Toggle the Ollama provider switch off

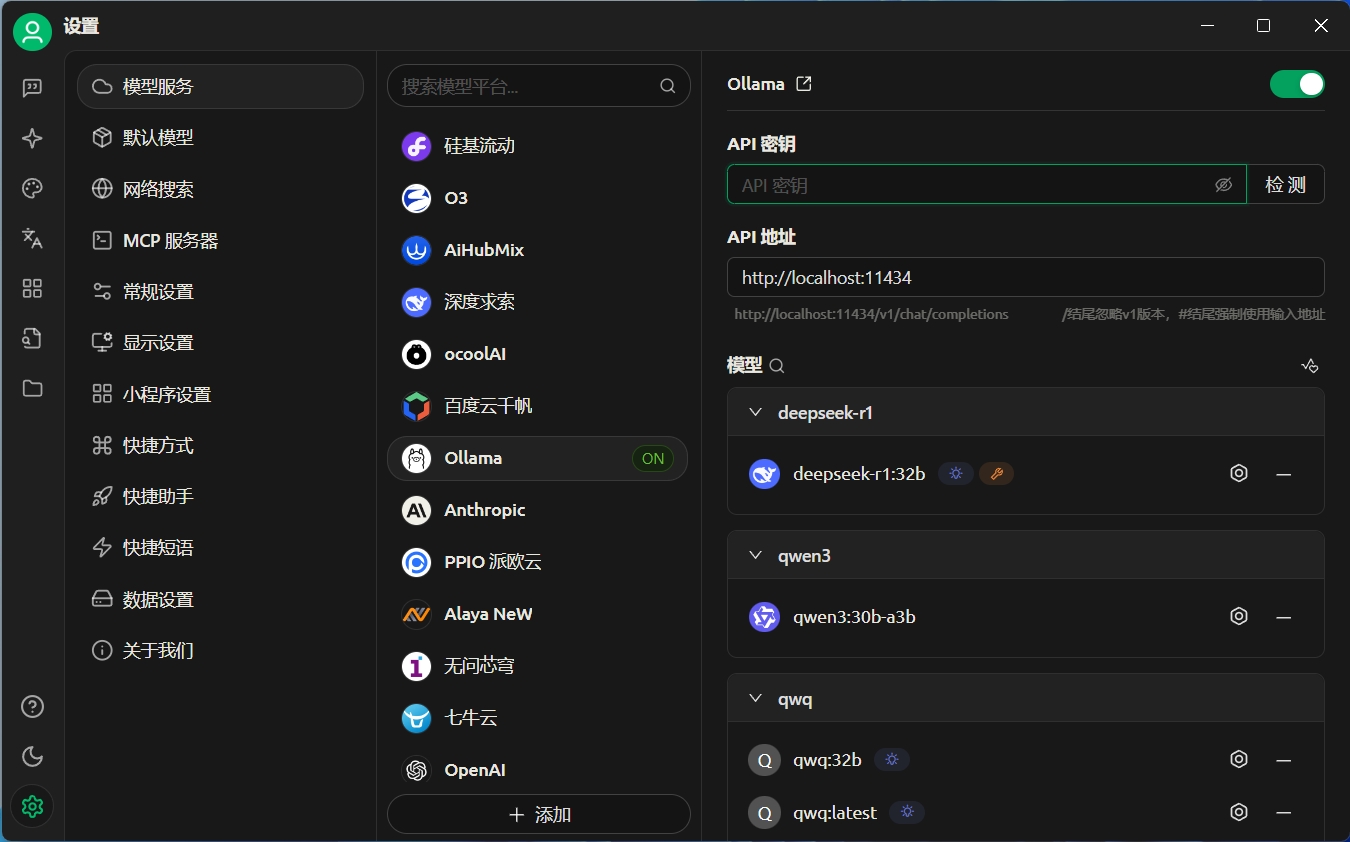(x=1297, y=84)
